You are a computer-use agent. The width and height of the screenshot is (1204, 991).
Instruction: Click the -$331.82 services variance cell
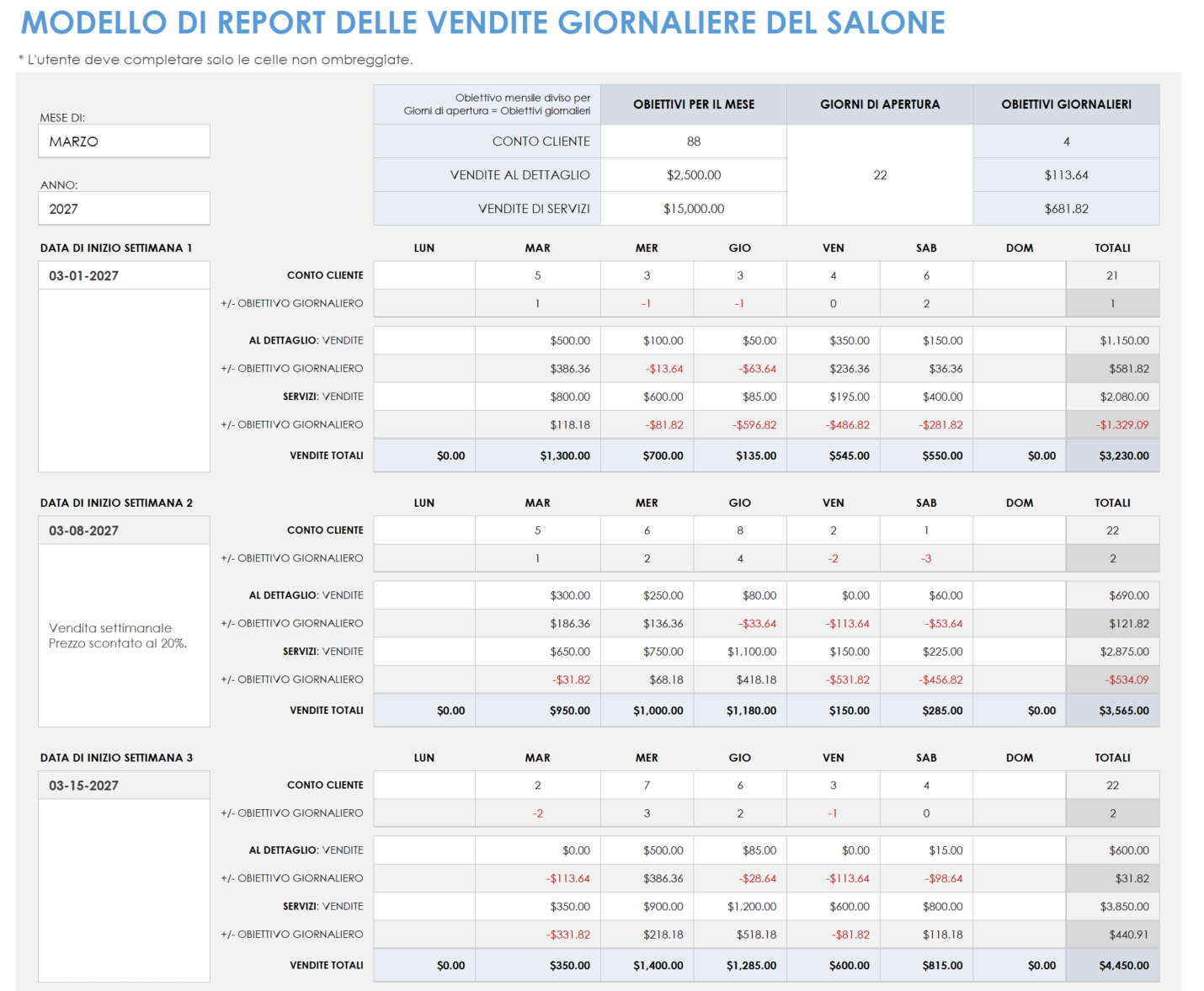pyautogui.click(x=538, y=935)
